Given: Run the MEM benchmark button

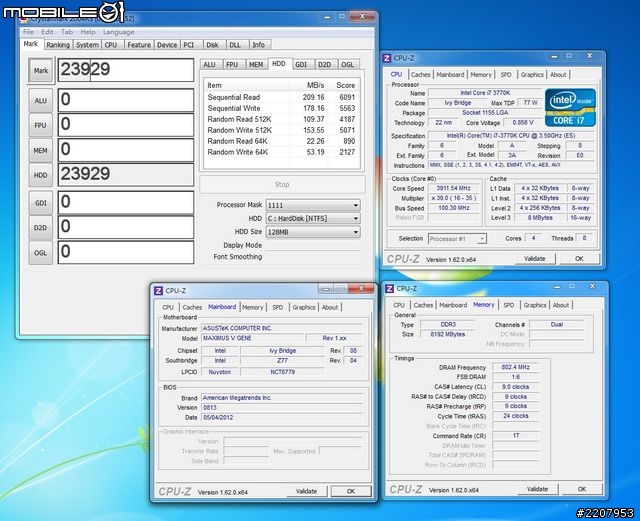Looking at the screenshot, I should pos(40,151).
